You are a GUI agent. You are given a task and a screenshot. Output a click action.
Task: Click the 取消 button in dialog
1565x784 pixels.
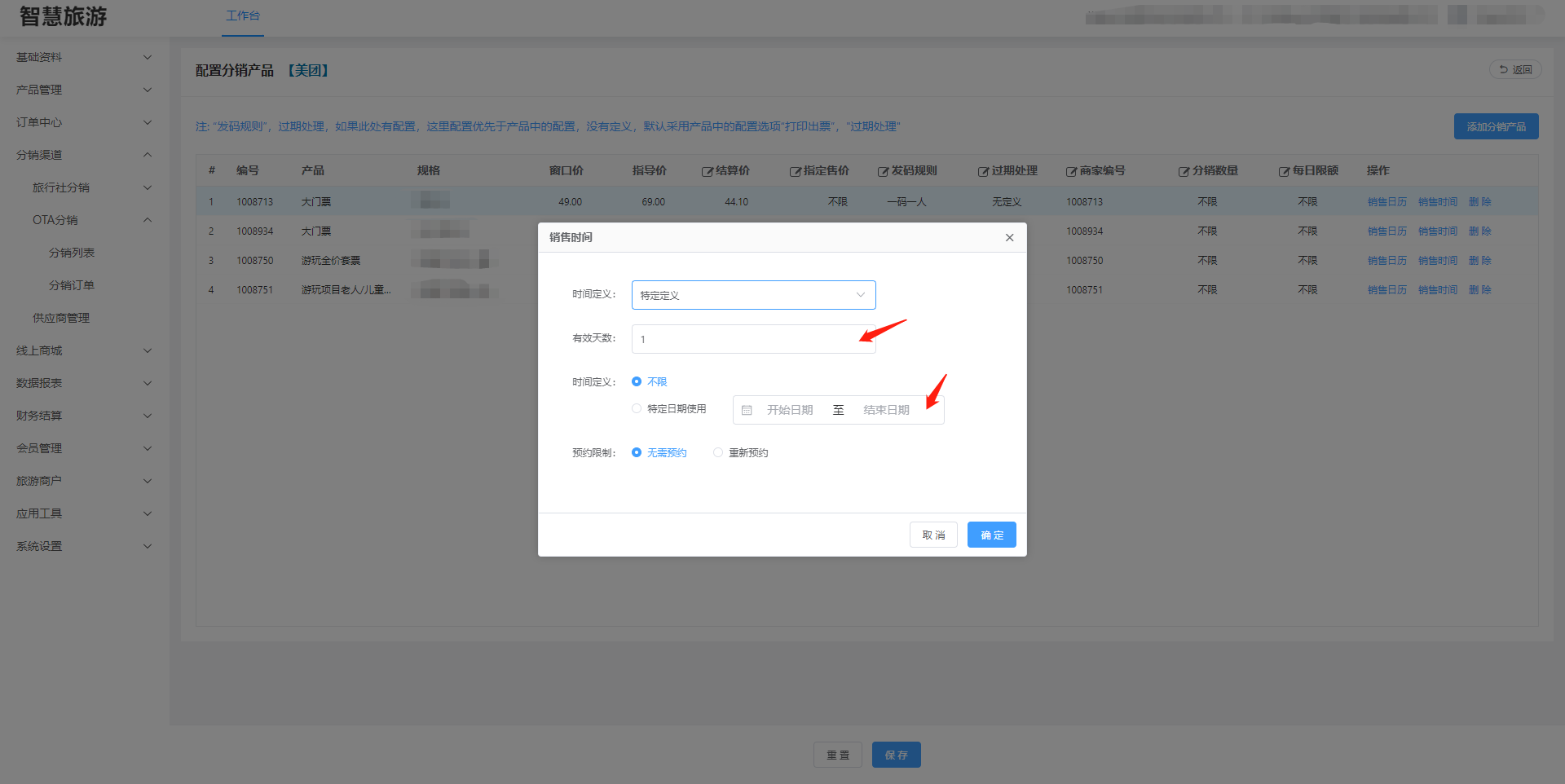(x=933, y=535)
